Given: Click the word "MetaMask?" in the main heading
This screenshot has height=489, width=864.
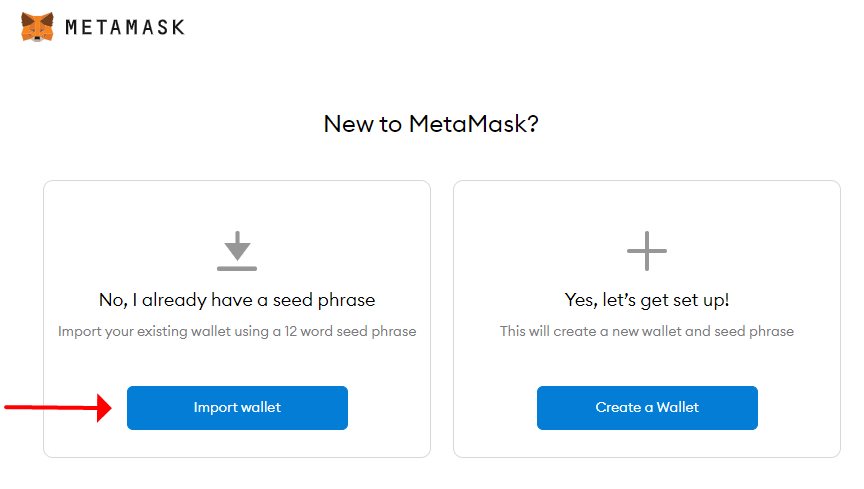Looking at the screenshot, I should [474, 124].
